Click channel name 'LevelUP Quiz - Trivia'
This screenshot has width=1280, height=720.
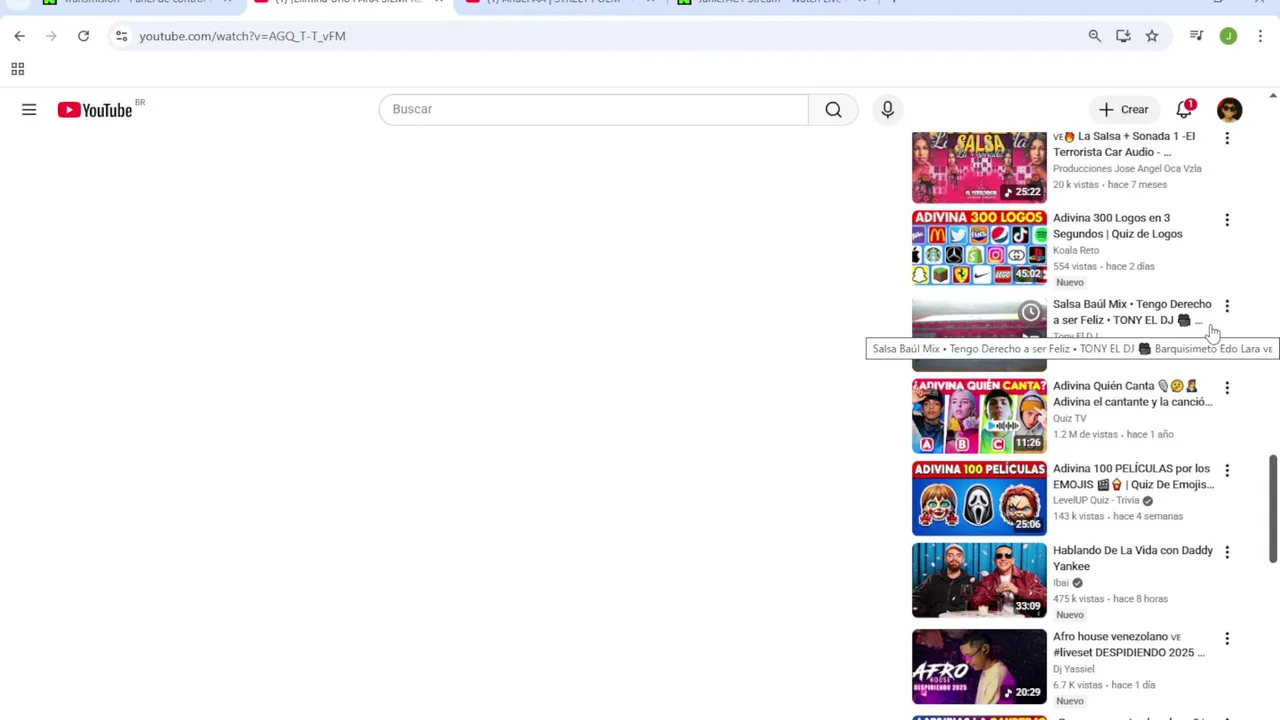1096,501
